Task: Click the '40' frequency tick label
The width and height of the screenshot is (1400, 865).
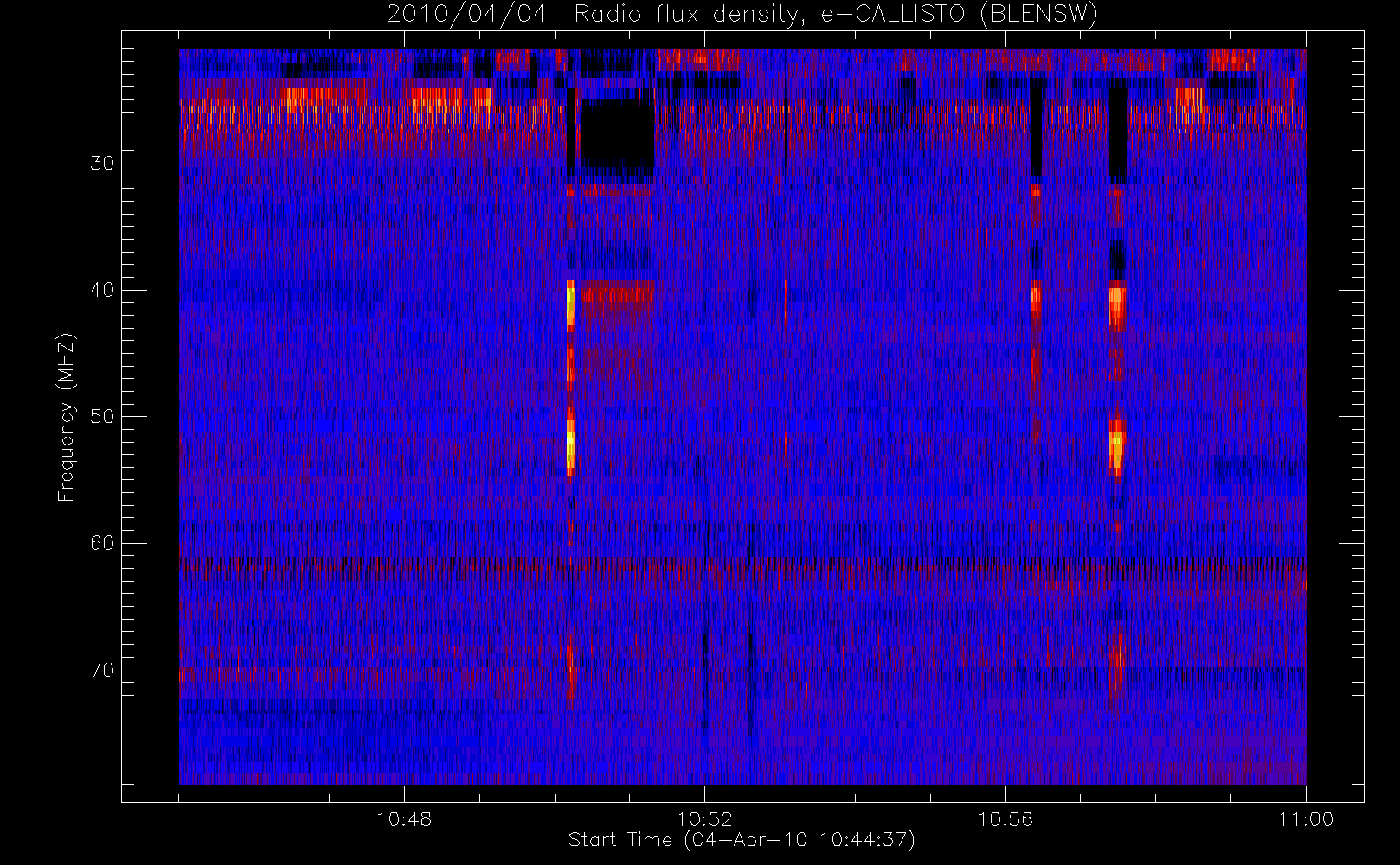Action: 102,290
